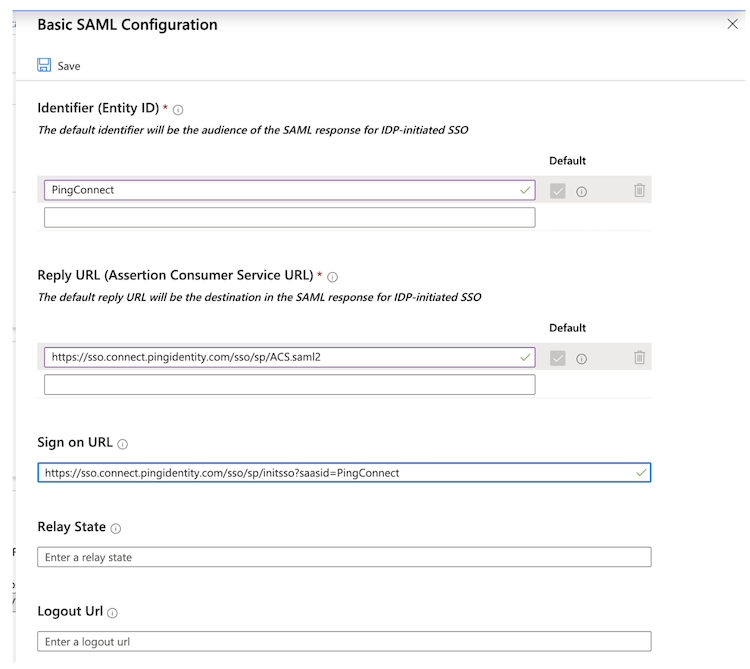Click the empty second identifier field

289,217
